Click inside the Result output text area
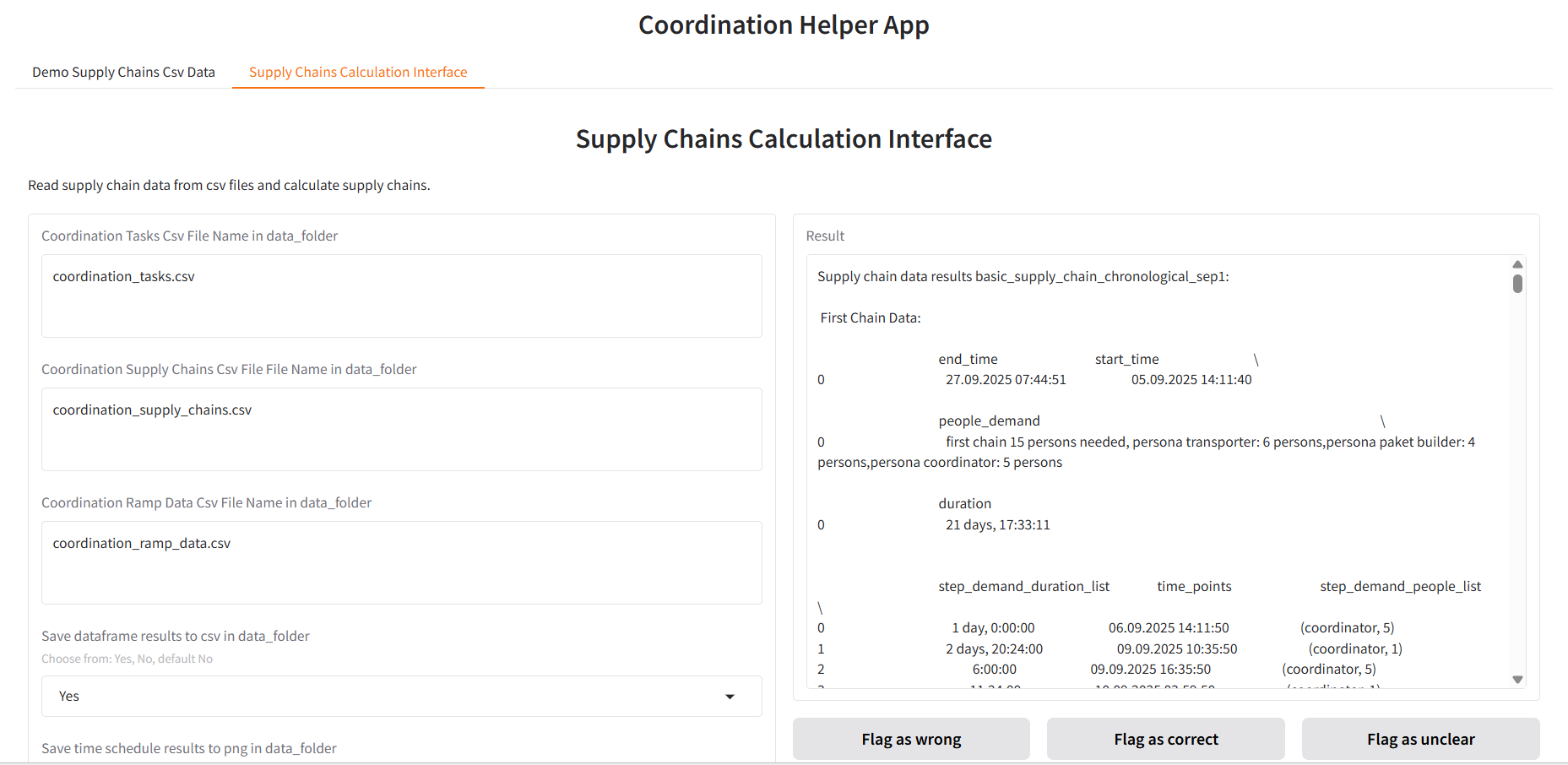Viewport: 1568px width, 765px height. [x=1157, y=473]
